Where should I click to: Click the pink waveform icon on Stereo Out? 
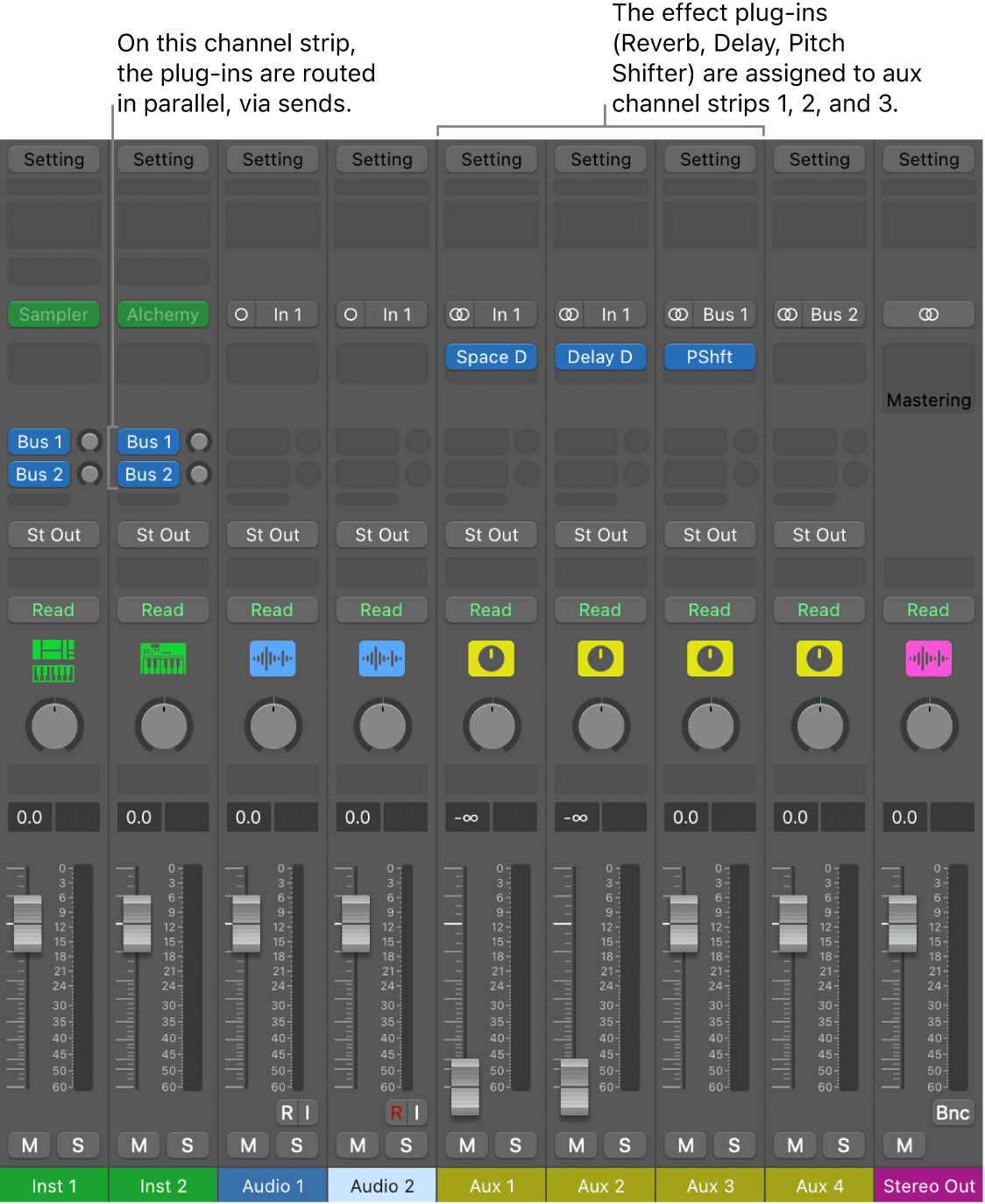coord(928,658)
